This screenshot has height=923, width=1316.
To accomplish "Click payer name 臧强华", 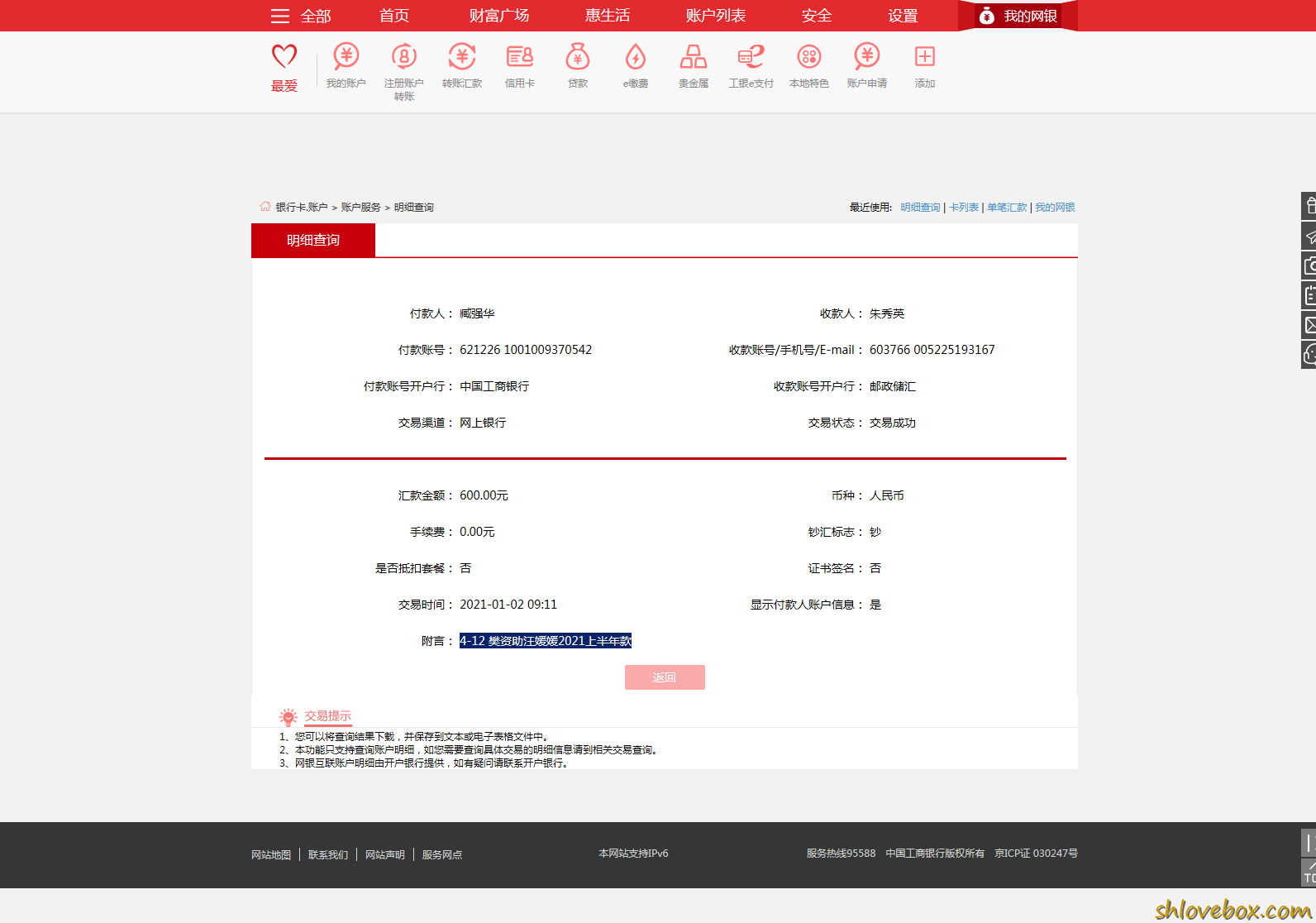I will click(477, 313).
